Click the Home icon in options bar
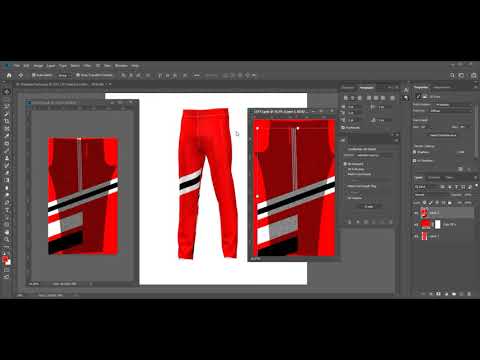Viewport: 480px width, 360px height. [9, 75]
